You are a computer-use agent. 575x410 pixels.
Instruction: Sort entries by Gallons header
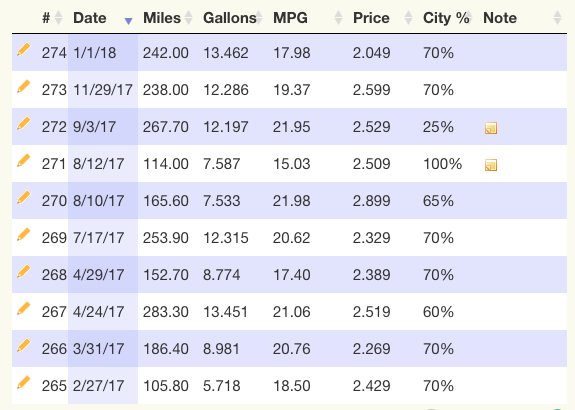point(232,18)
